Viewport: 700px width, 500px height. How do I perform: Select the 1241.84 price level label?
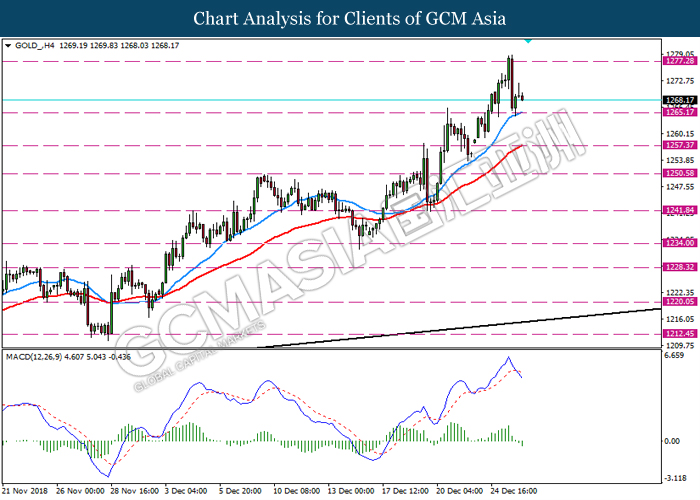680,210
